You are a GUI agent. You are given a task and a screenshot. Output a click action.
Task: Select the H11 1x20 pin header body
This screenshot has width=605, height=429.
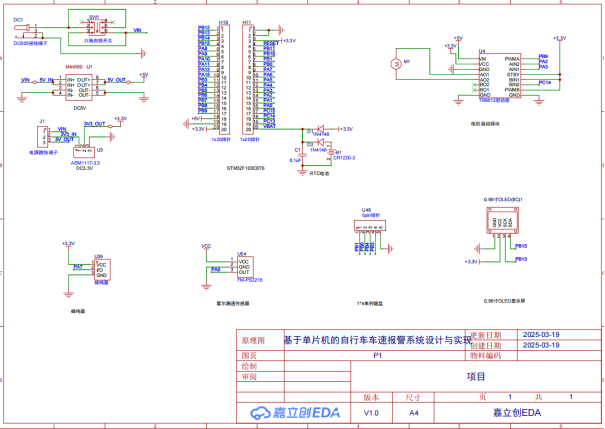click(x=248, y=79)
